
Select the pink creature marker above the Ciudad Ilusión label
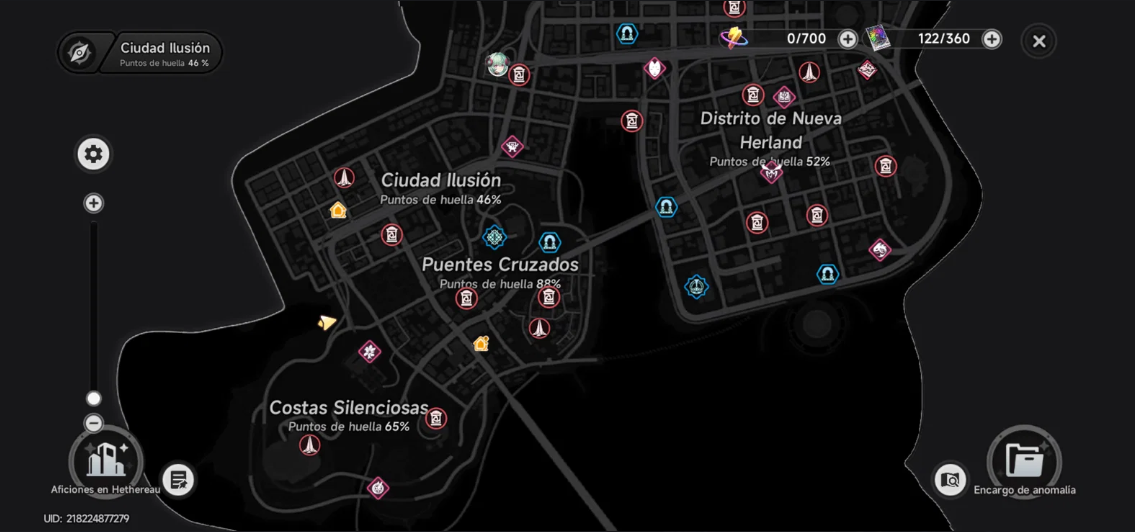[x=512, y=147]
